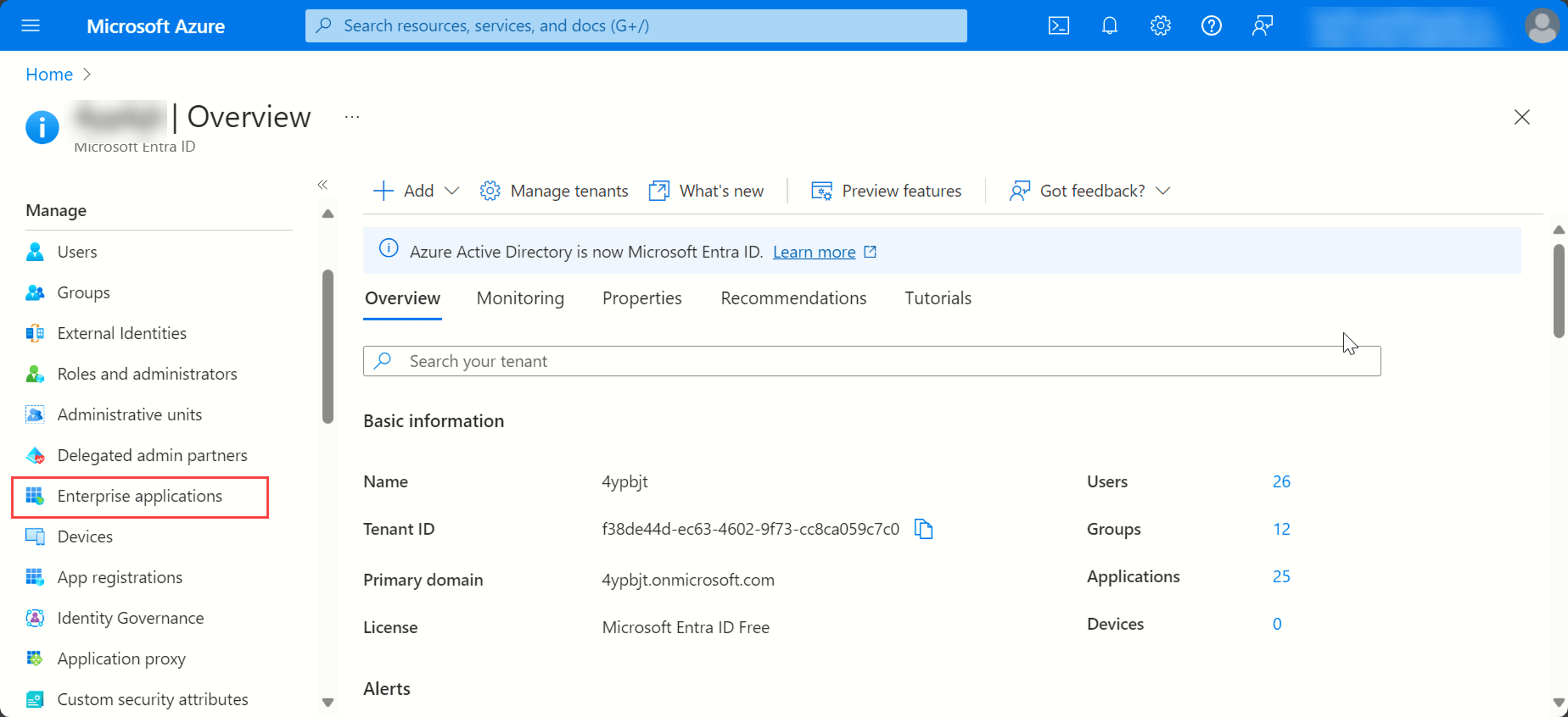Click the Delegated admin partners icon
The height and width of the screenshot is (717, 1568).
[35, 455]
